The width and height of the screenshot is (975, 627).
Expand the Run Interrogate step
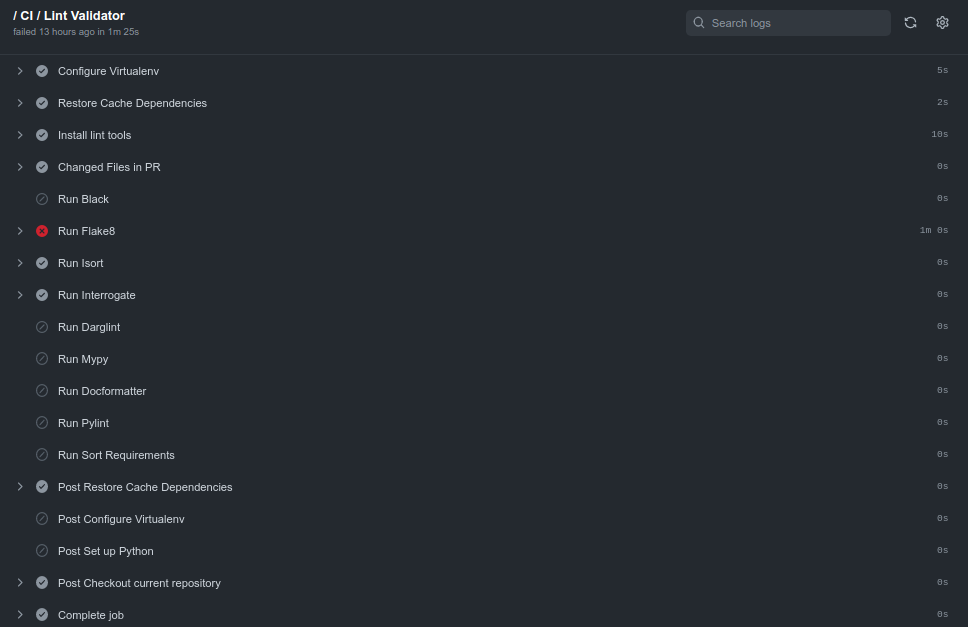(x=19, y=294)
